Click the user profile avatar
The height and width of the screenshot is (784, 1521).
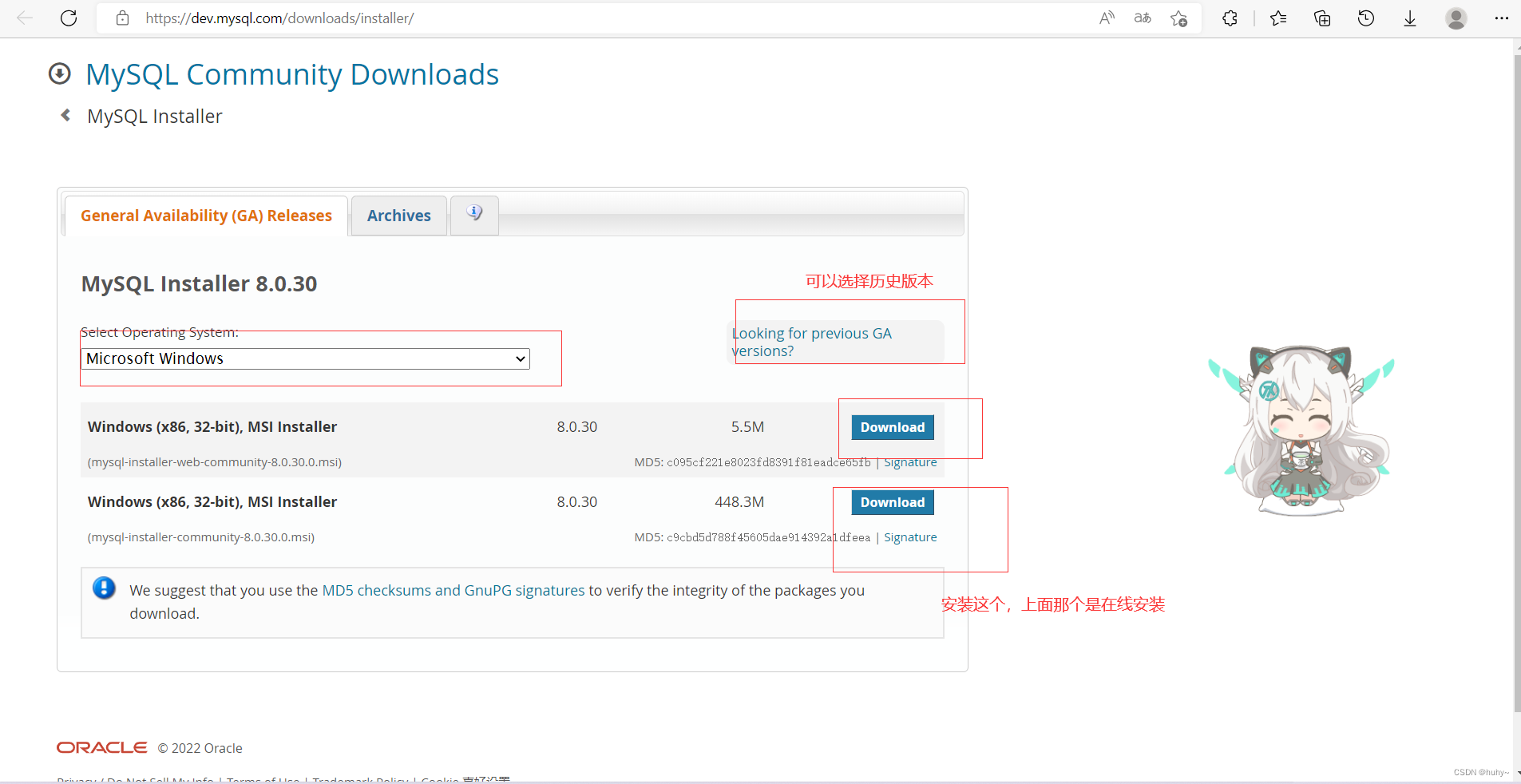point(1456,18)
